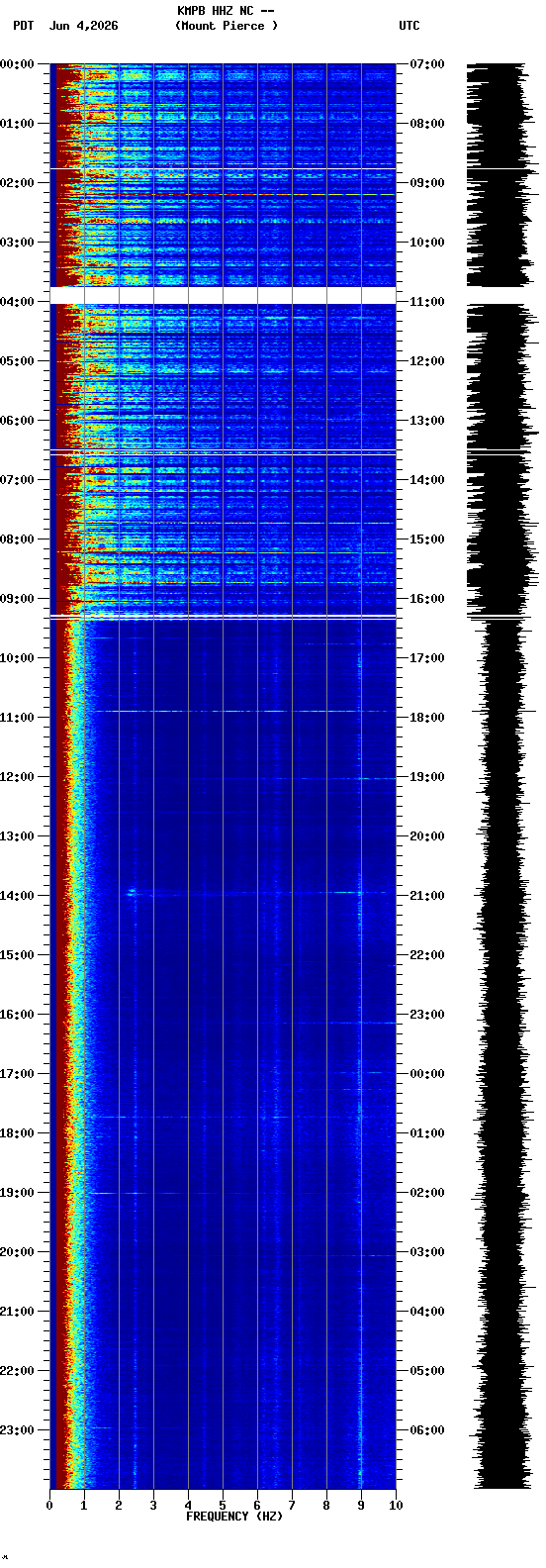546x1568 pixels.
Task: Click the PDT axis '03:00' label
Action: (x=18, y=243)
